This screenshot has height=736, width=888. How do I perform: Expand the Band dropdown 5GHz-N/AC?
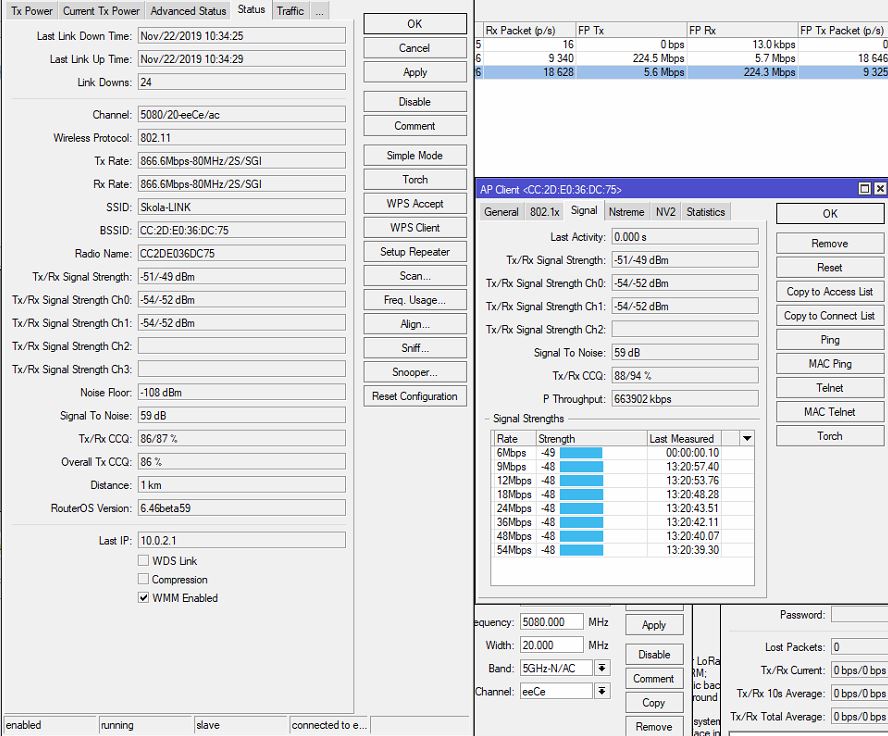point(601,668)
